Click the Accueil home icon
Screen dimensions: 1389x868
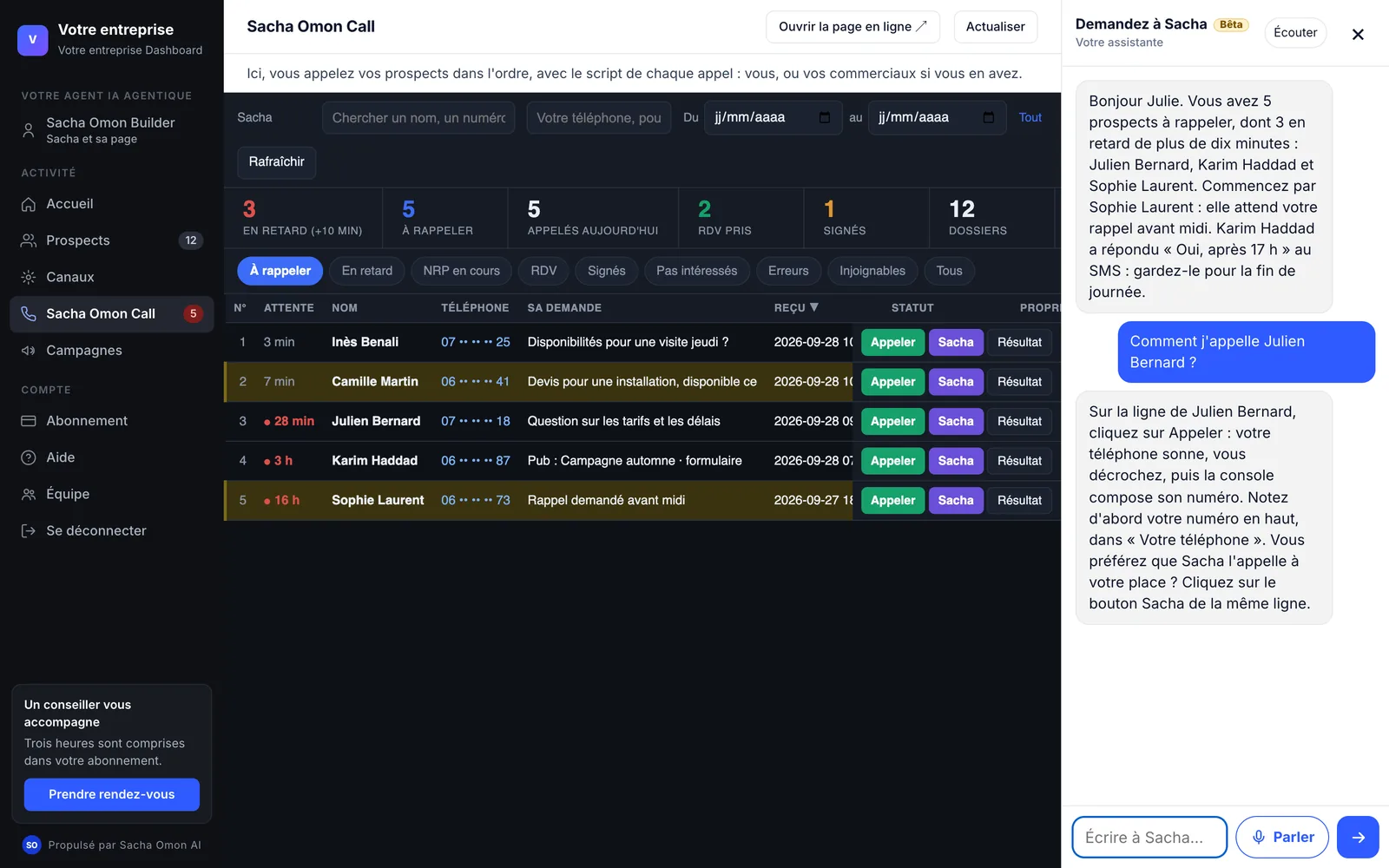coord(29,204)
